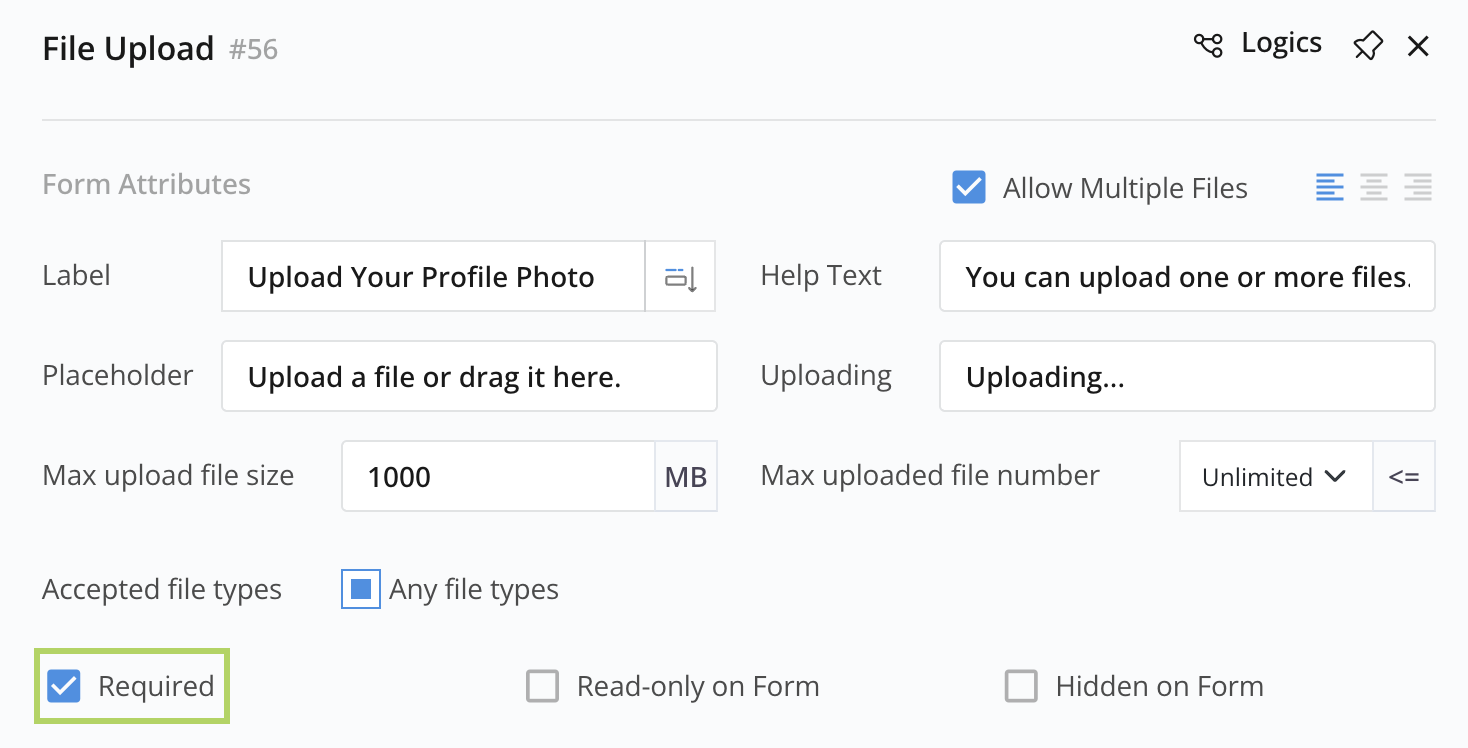Click the <= comparison operator button
The width and height of the screenshot is (1468, 748).
tap(1404, 477)
